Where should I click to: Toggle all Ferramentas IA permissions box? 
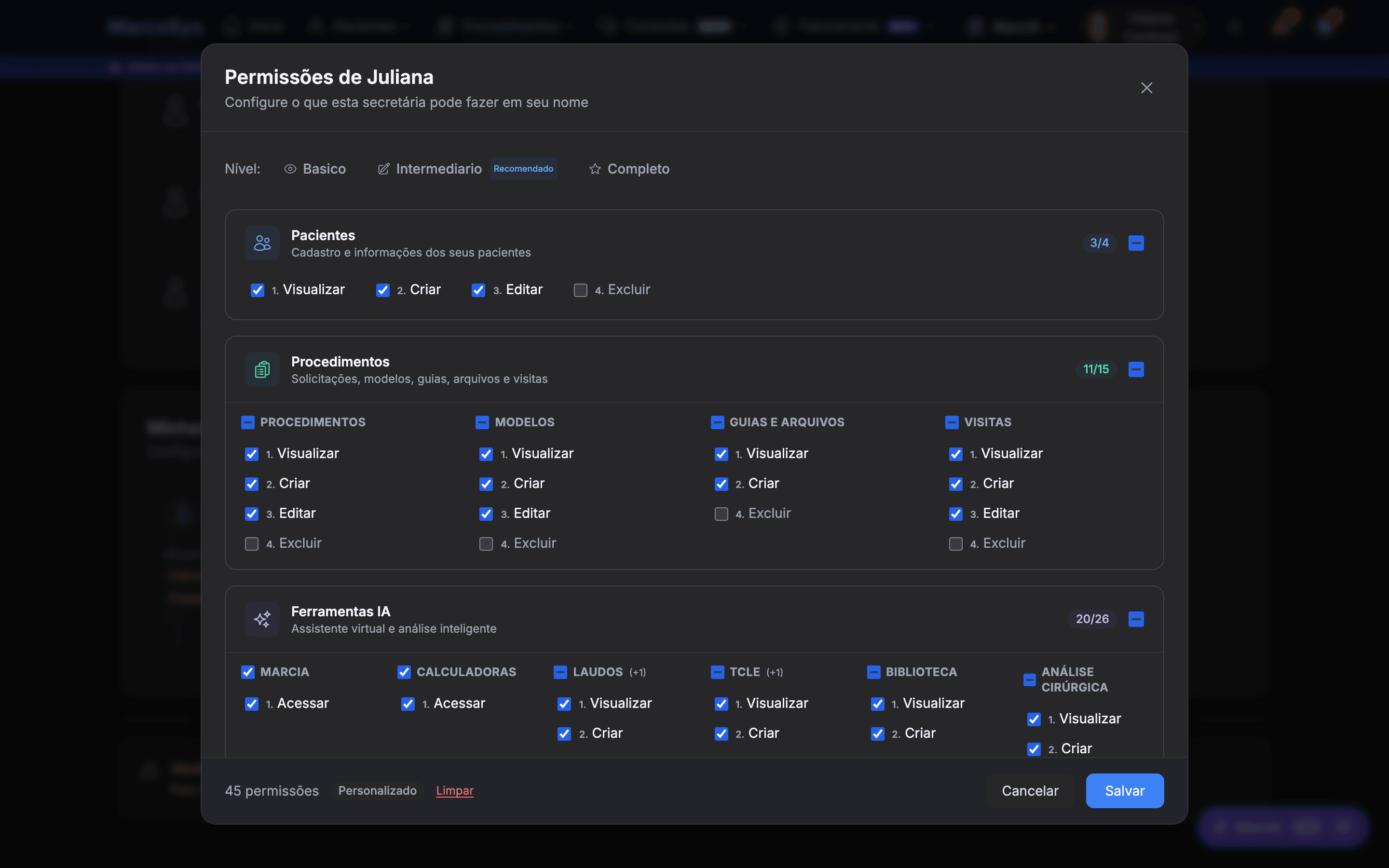(1136, 619)
